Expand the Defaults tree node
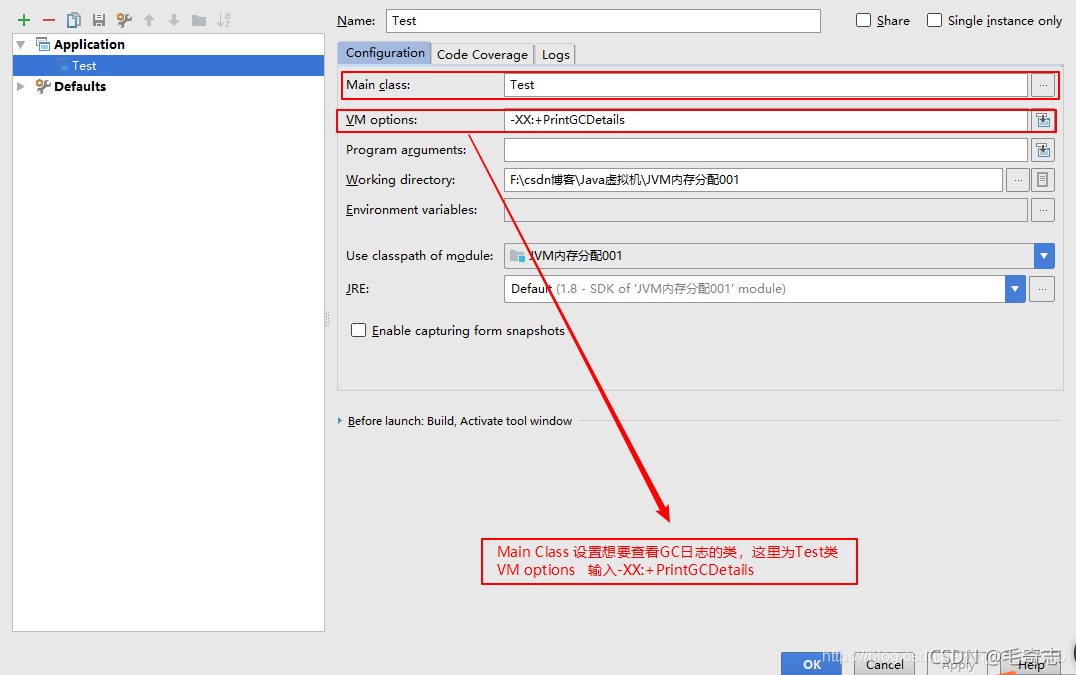Image resolution: width=1076 pixels, height=675 pixels. (21, 86)
